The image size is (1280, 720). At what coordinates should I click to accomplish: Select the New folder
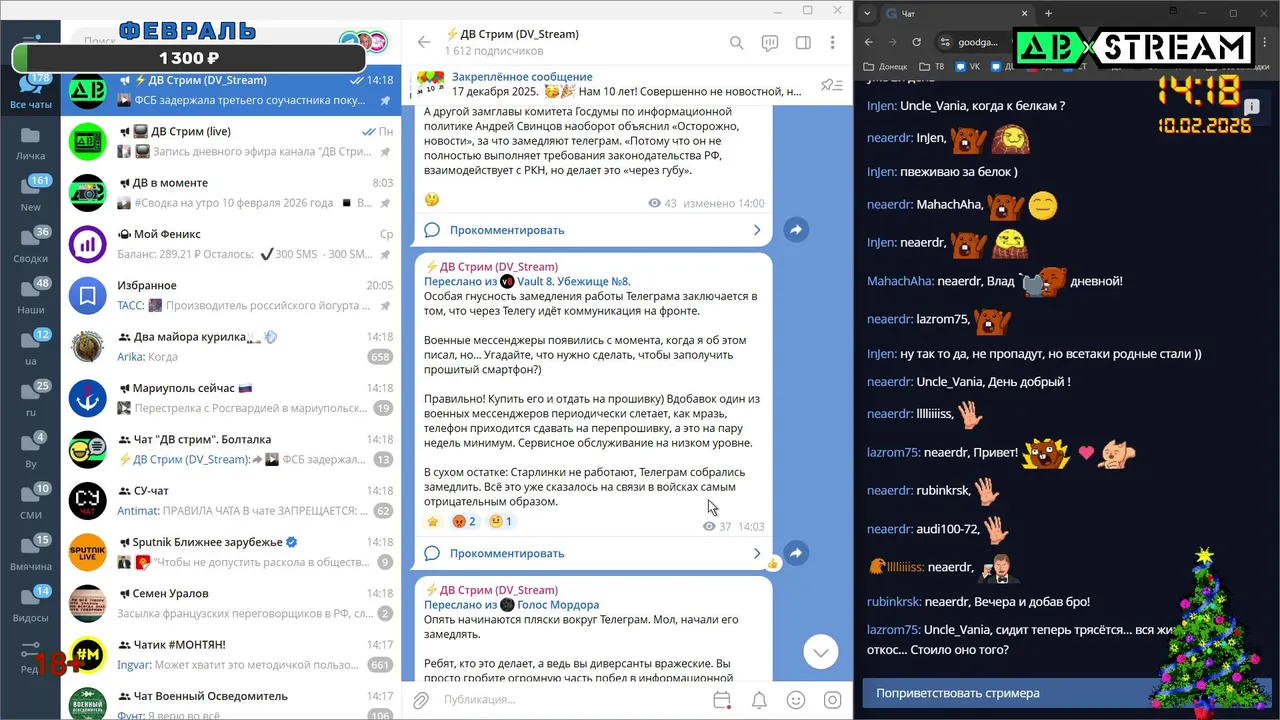pos(31,194)
